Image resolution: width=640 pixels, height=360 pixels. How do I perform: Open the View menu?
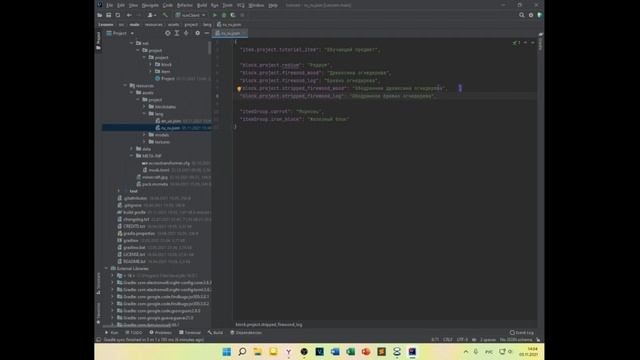tap(133, 5)
